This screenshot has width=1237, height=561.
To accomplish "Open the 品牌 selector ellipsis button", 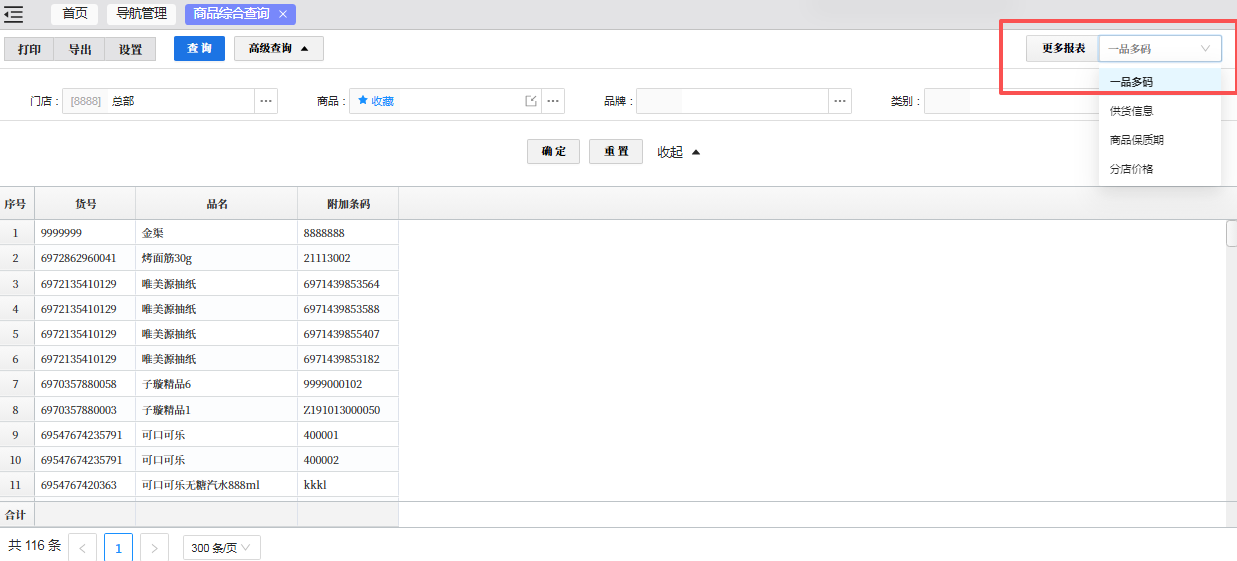I will click(840, 101).
